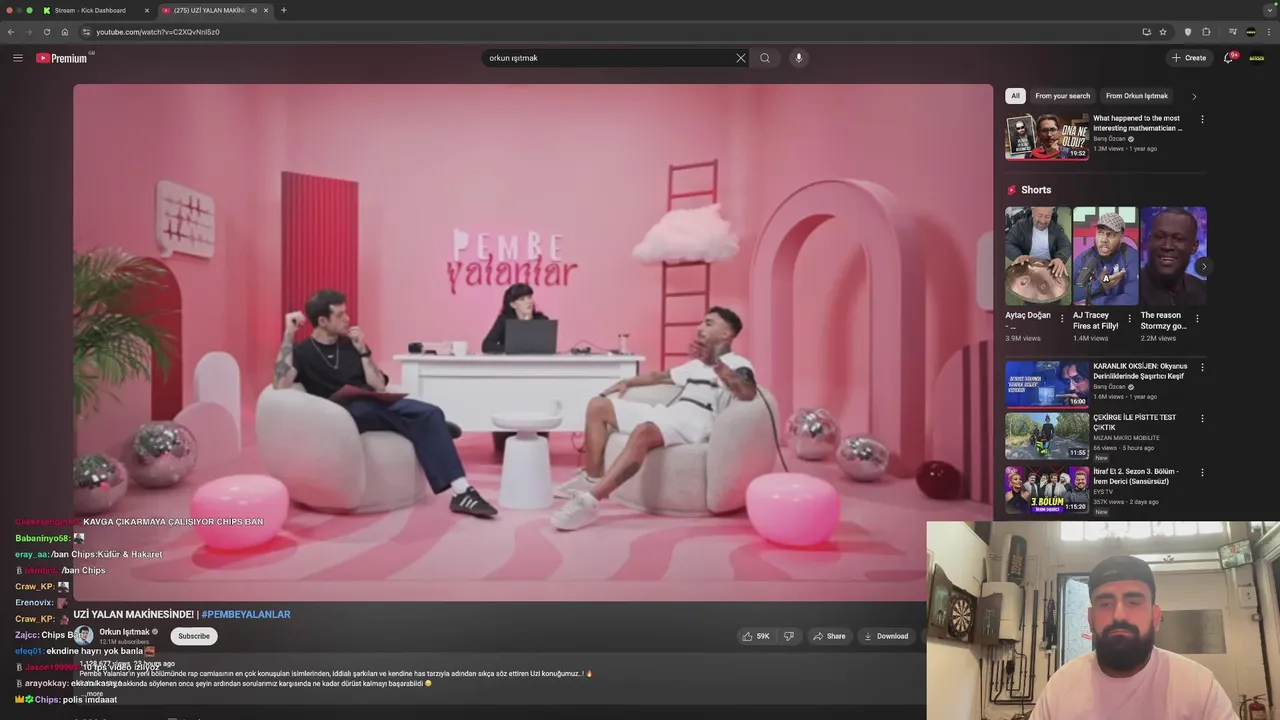The image size is (1280, 720).
Task: Select the From Orkun Işıtmak chip
Action: pyautogui.click(x=1137, y=96)
